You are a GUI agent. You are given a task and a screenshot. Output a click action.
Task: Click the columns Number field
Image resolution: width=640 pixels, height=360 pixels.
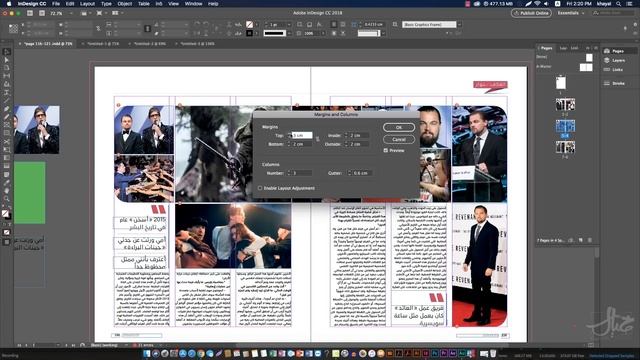pyautogui.click(x=302, y=173)
